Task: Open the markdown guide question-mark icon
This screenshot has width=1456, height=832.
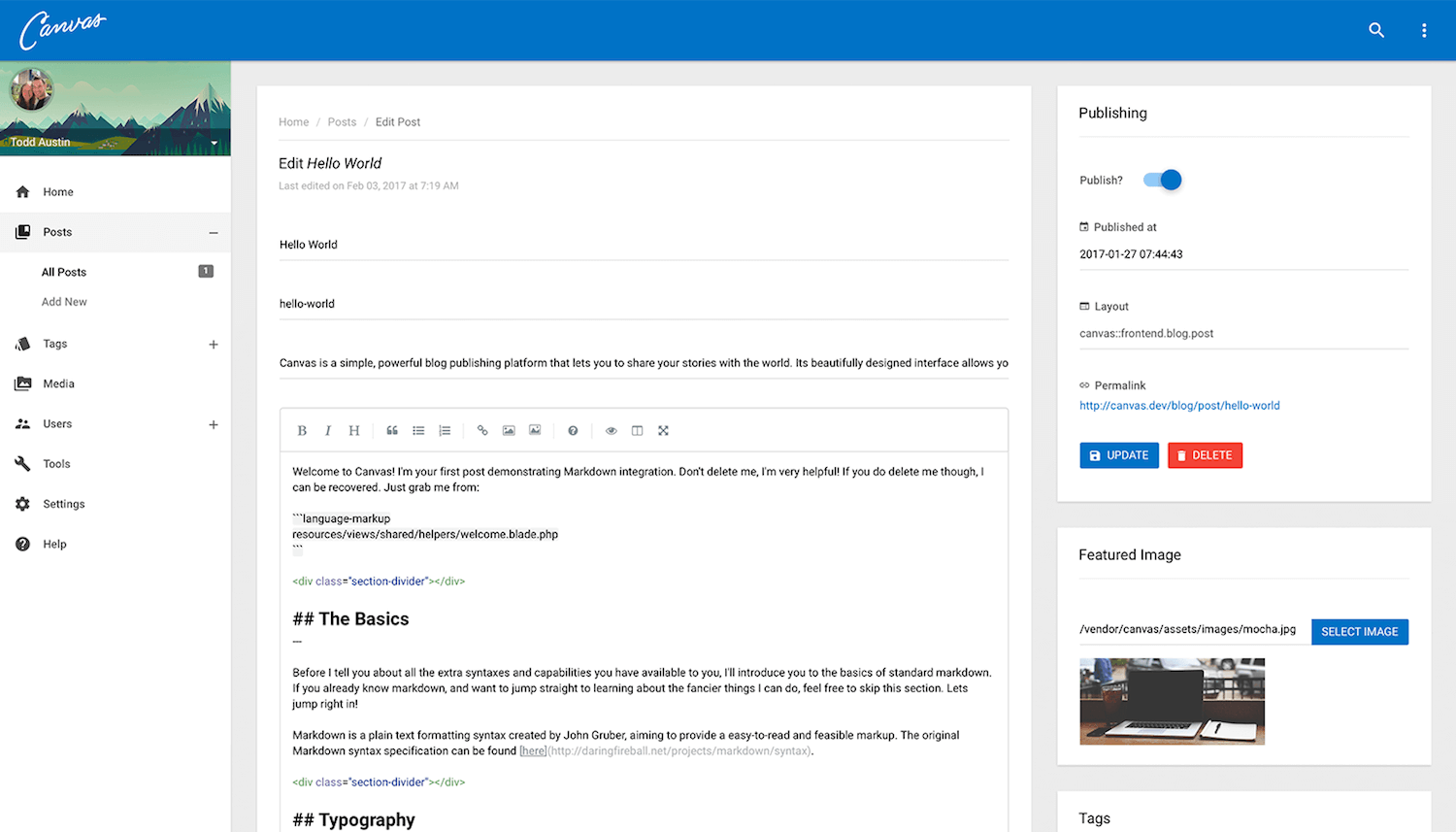Action: click(573, 430)
